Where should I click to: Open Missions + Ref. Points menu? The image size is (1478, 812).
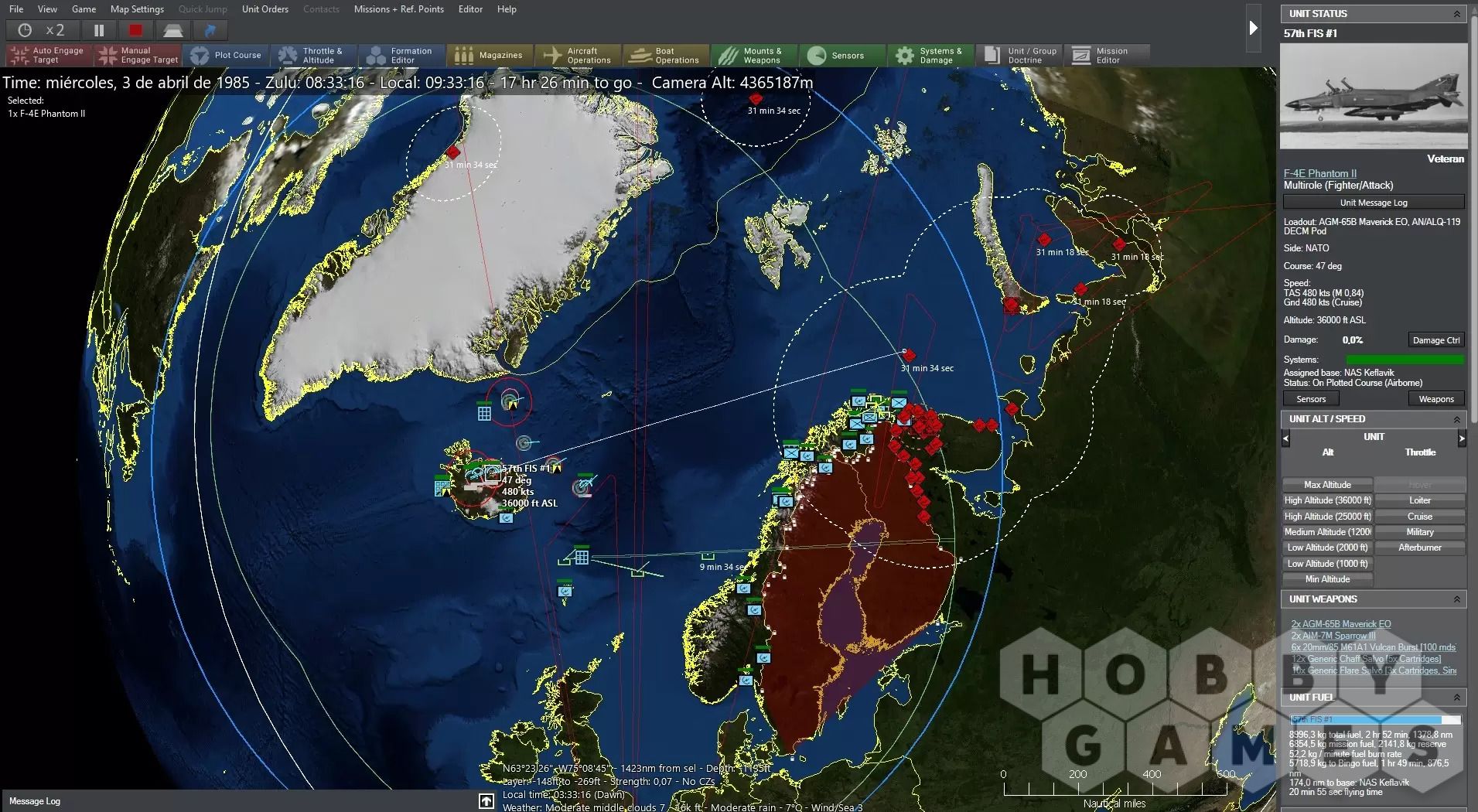click(398, 9)
